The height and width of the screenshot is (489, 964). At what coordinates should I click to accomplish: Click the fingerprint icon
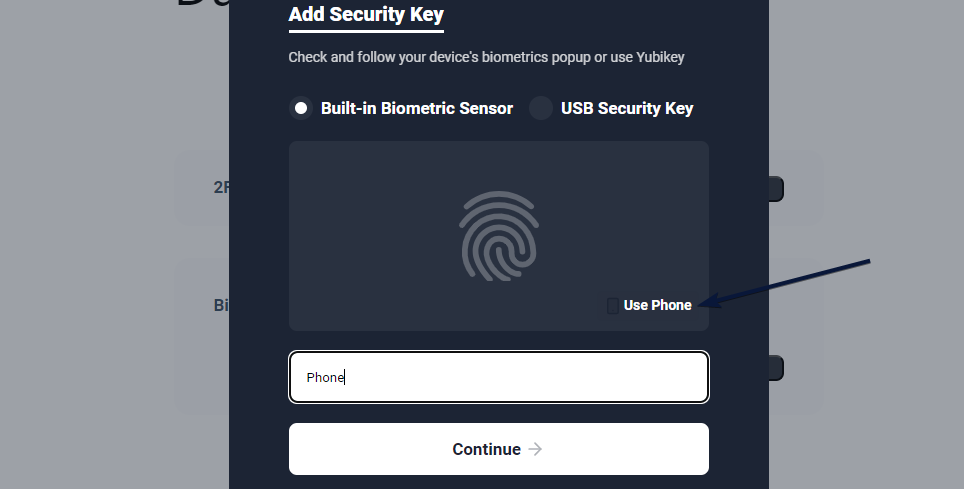499,236
